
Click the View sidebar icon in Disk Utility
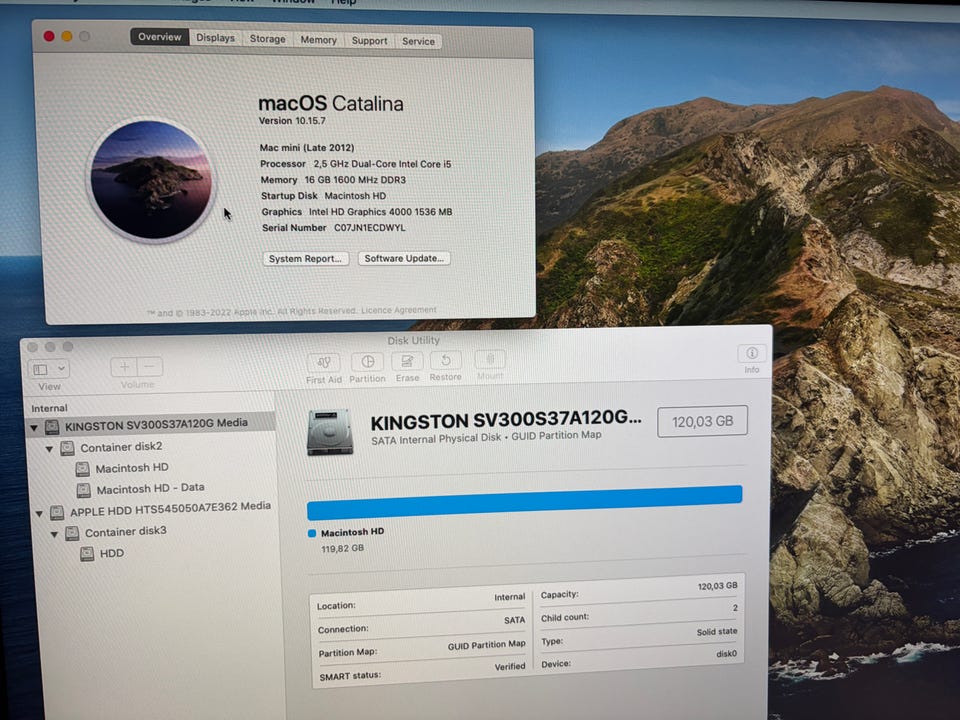(x=40, y=369)
